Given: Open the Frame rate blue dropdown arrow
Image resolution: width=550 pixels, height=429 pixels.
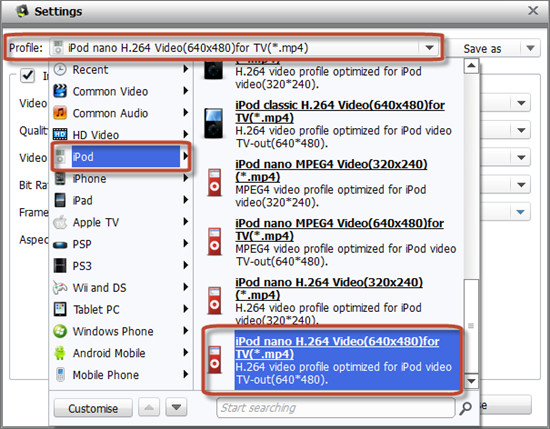Looking at the screenshot, I should click(521, 212).
